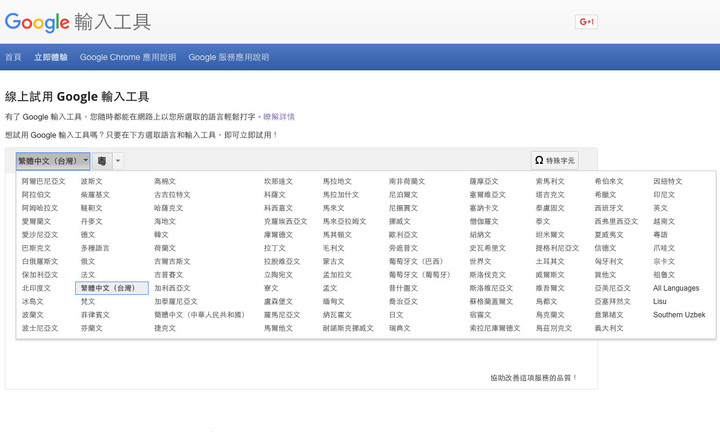Collapse the 繁體中文（台灣）language dropdown
This screenshot has width=720, height=432.
(x=53, y=161)
